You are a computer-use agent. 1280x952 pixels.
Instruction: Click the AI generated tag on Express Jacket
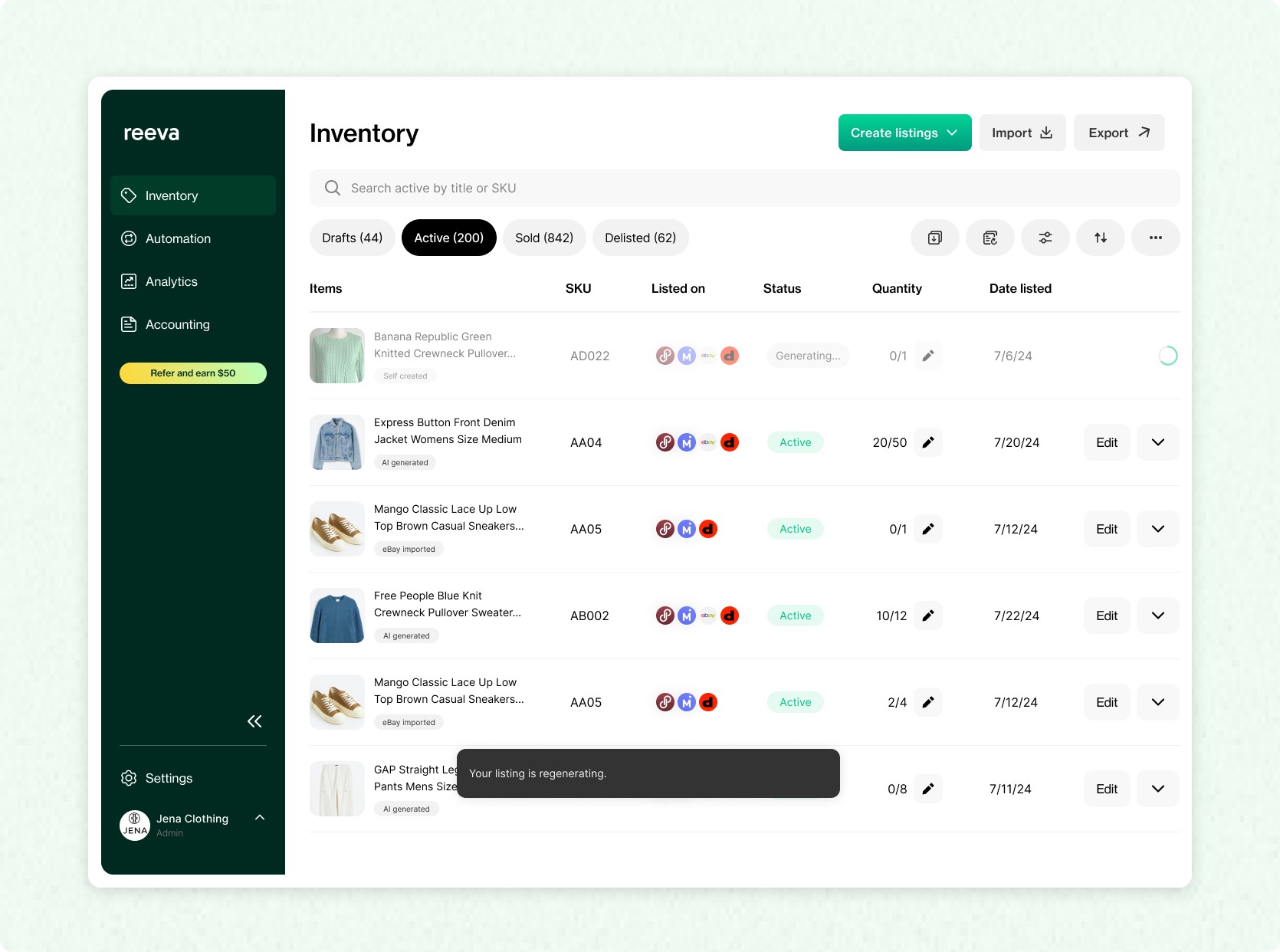click(405, 462)
